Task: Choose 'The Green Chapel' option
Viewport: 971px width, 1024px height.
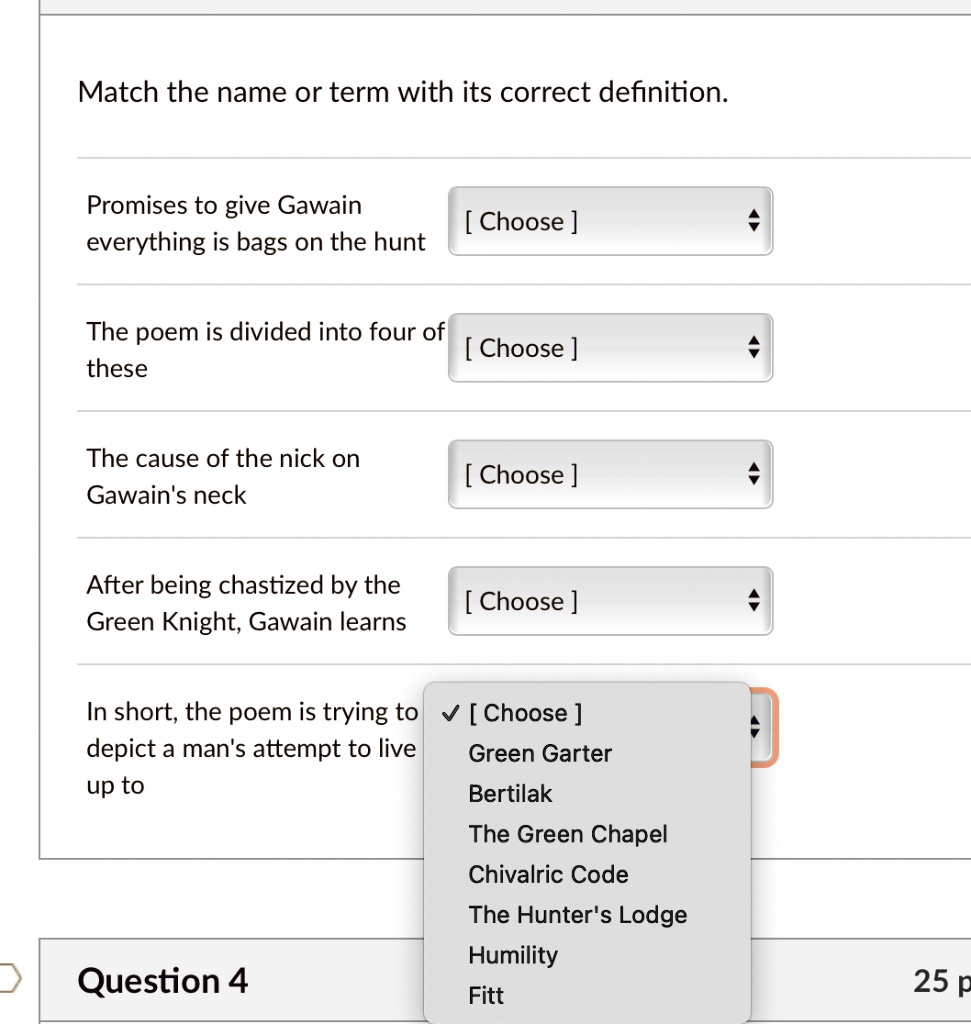Action: 567,834
